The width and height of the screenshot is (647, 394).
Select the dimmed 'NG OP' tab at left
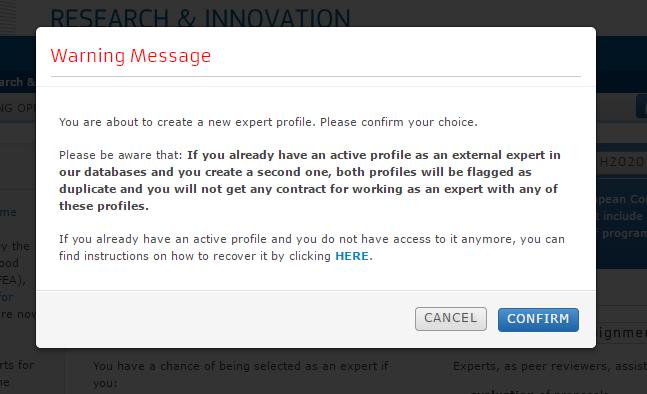pos(18,108)
